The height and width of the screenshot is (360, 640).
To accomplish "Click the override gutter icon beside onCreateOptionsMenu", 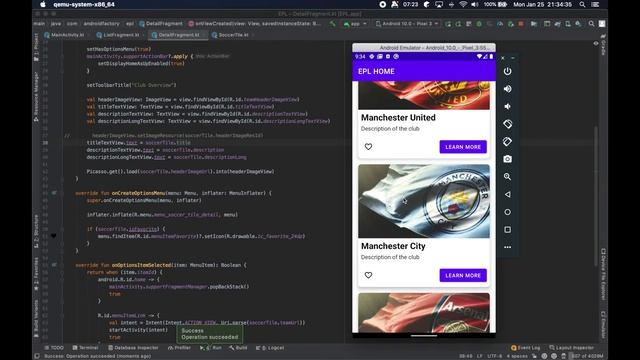I will click(54, 193).
